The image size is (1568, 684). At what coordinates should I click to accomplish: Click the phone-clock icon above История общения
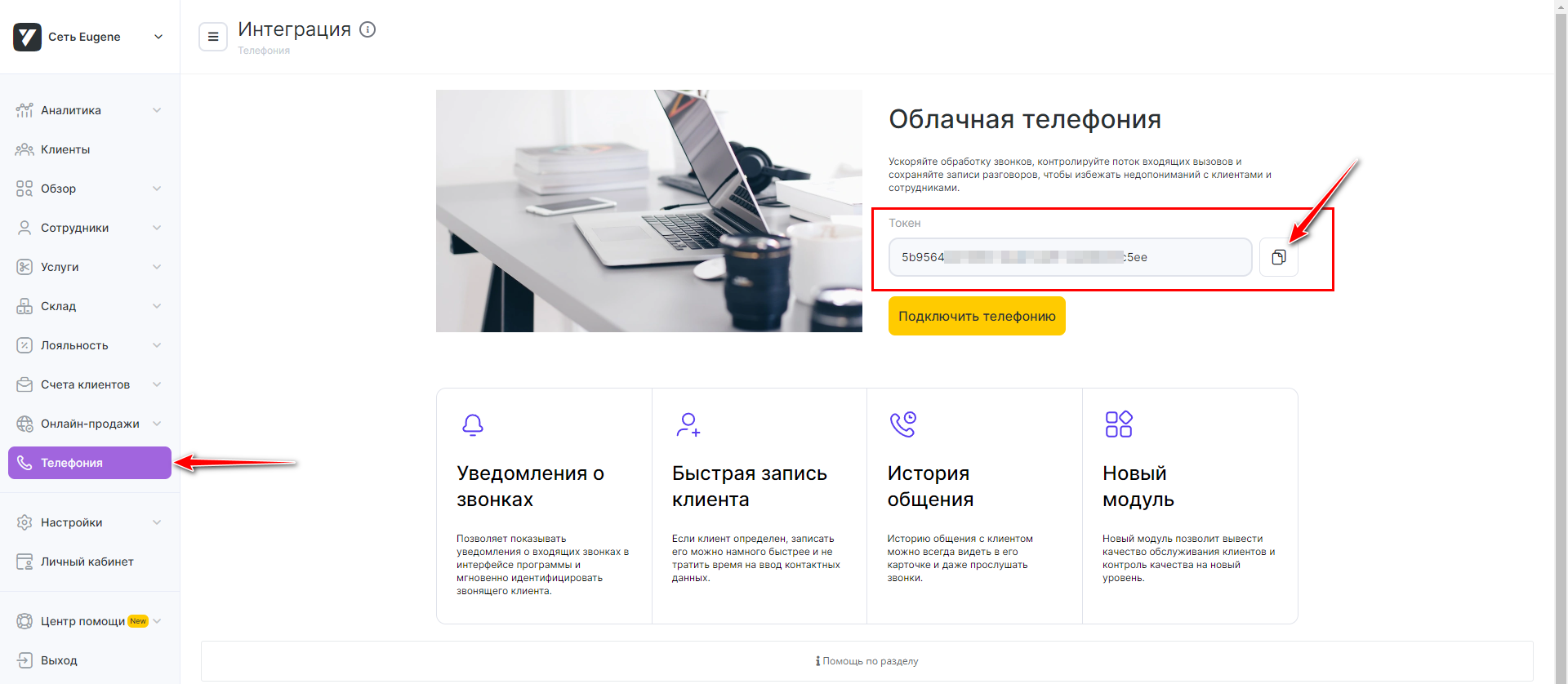point(903,424)
